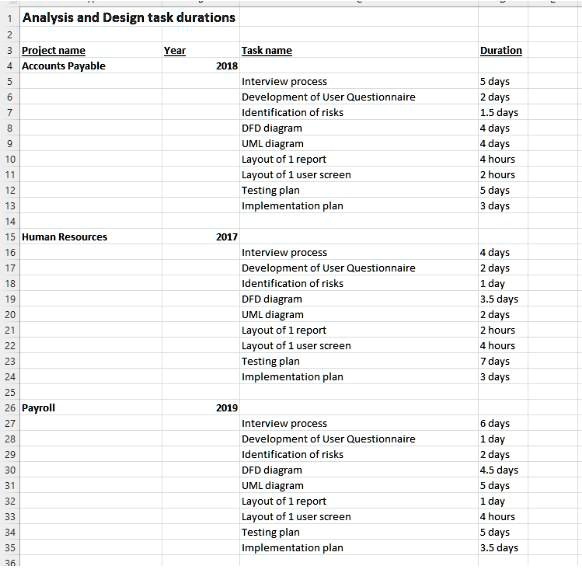Click the '7 days' duration cell
The image size is (582, 571).
click(503, 361)
